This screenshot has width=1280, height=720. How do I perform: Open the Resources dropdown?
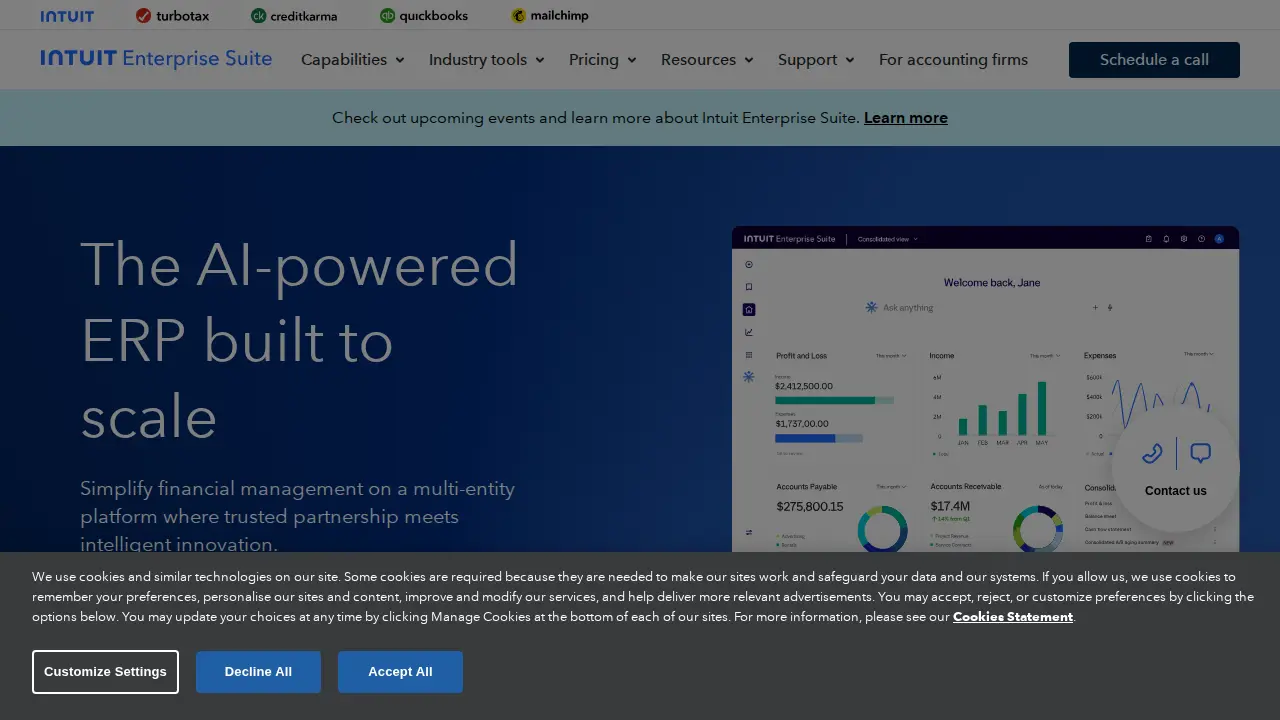point(707,60)
